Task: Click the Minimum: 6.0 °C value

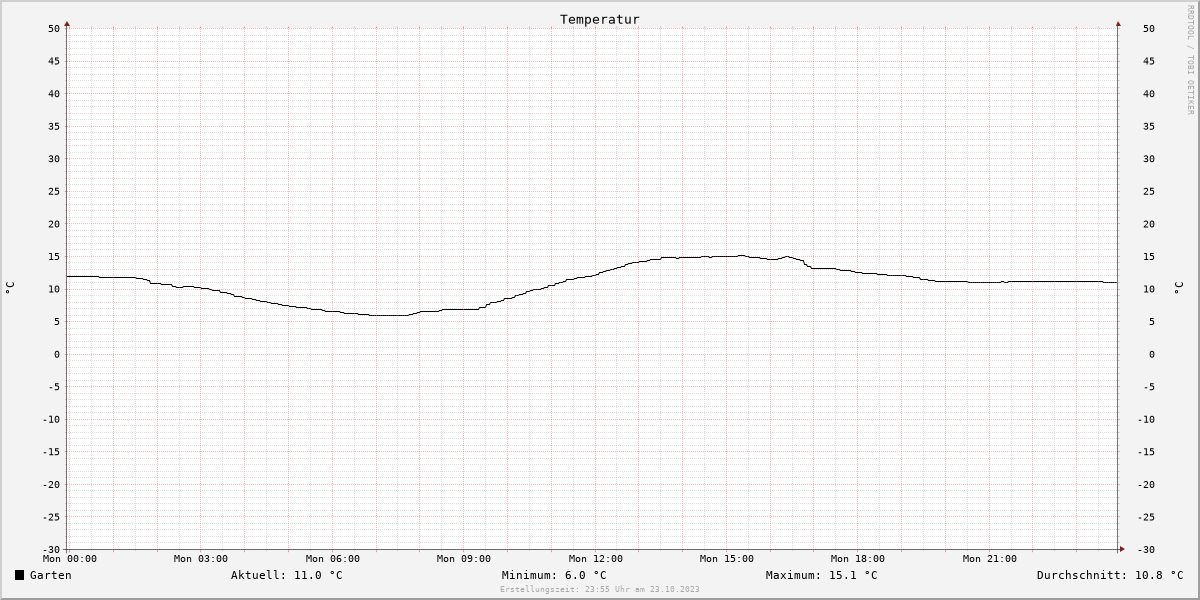Action: 554,575
